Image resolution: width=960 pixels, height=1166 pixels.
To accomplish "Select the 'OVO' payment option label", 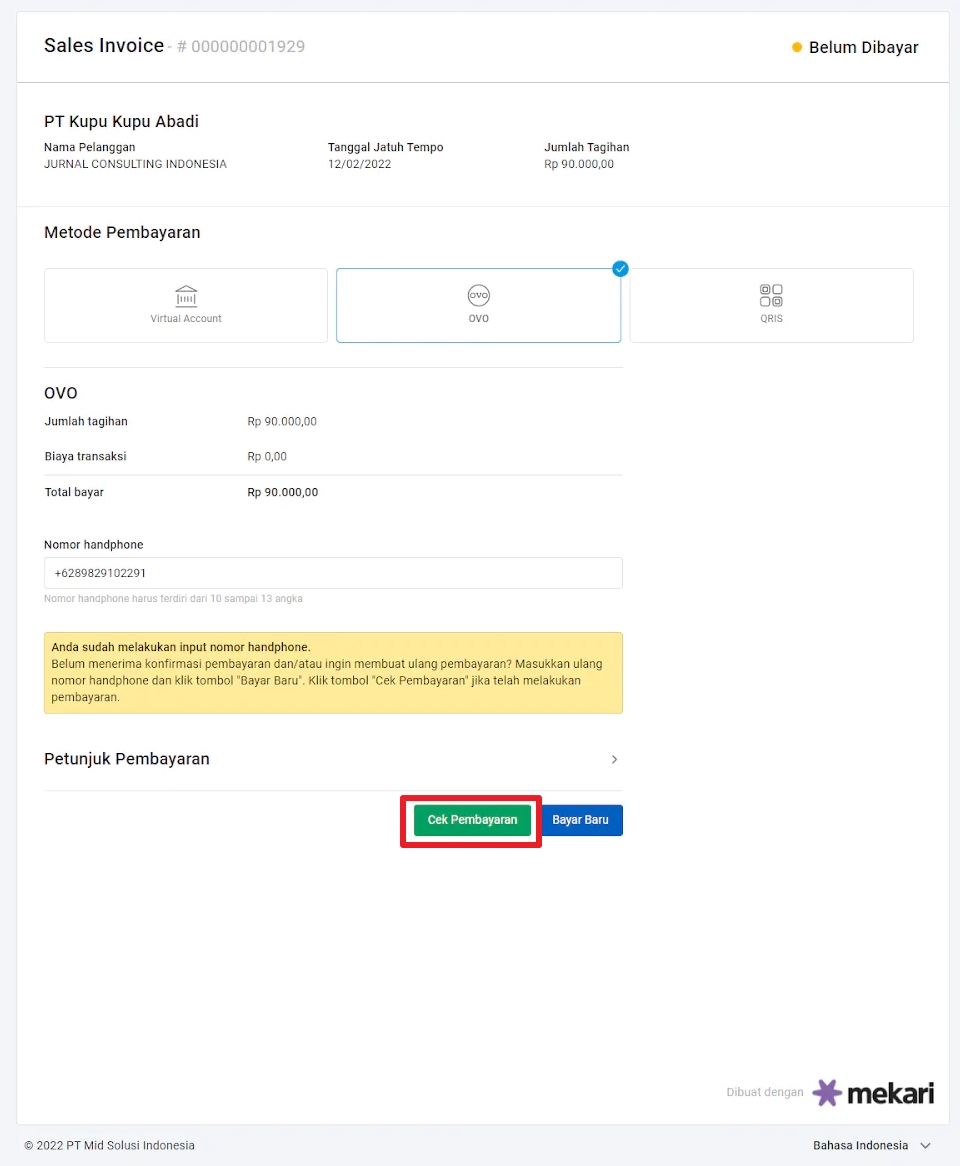I will coord(479,319).
